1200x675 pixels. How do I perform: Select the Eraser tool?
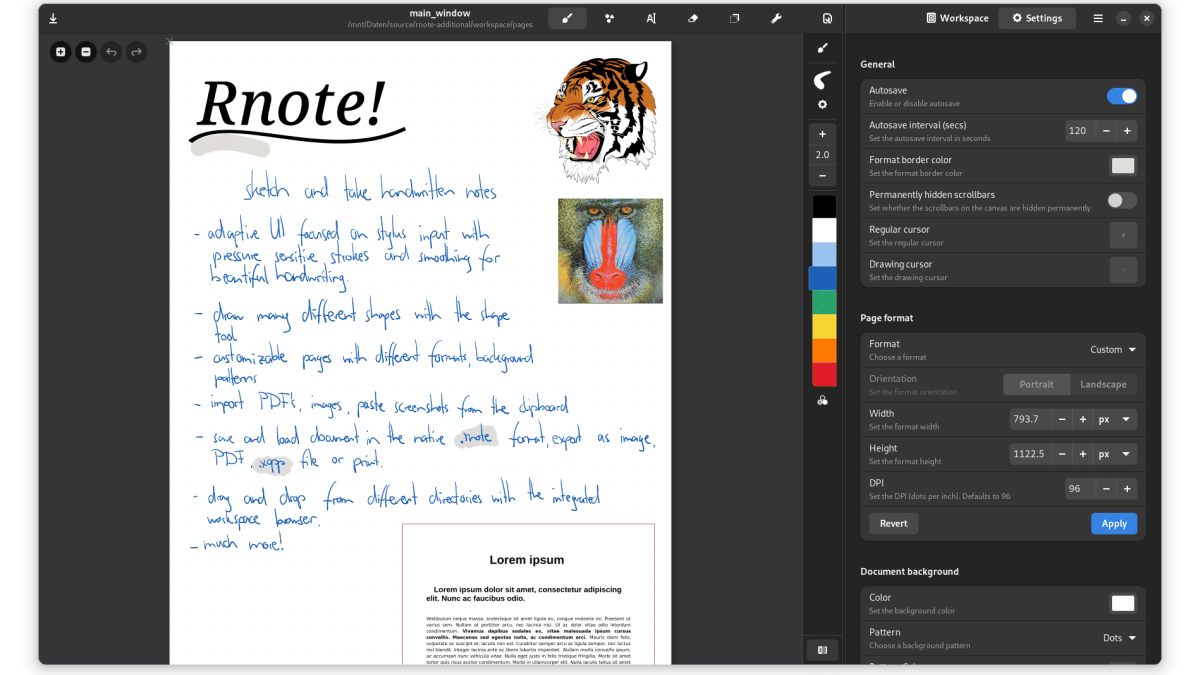(693, 18)
